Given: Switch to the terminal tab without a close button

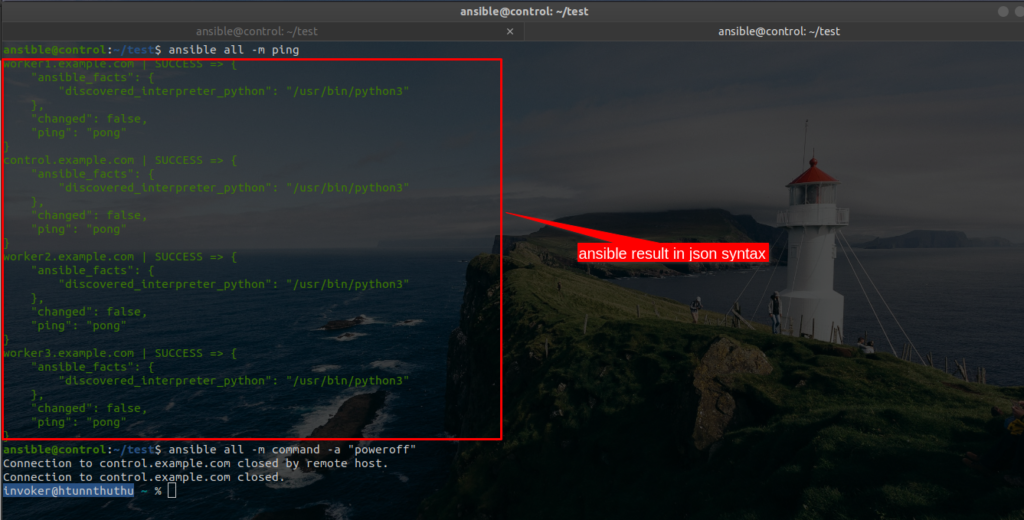Looking at the screenshot, I should (x=778, y=31).
